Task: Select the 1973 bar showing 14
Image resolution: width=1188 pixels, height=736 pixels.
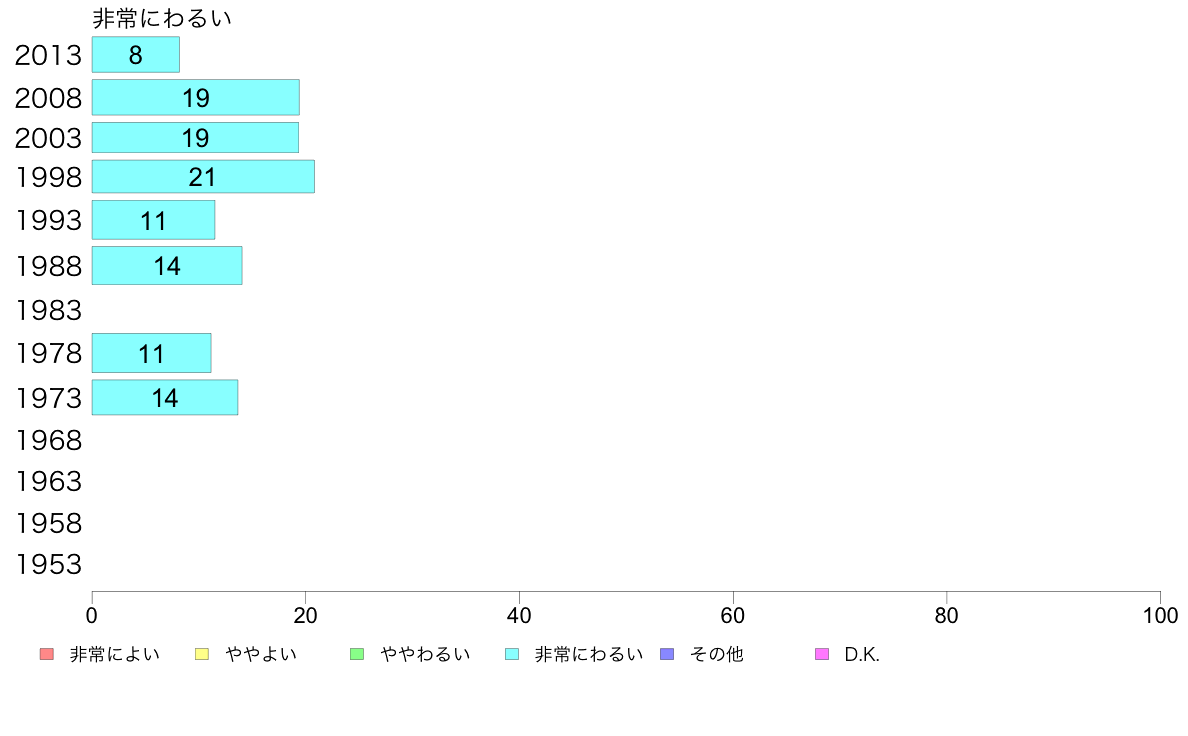Action: pos(164,397)
